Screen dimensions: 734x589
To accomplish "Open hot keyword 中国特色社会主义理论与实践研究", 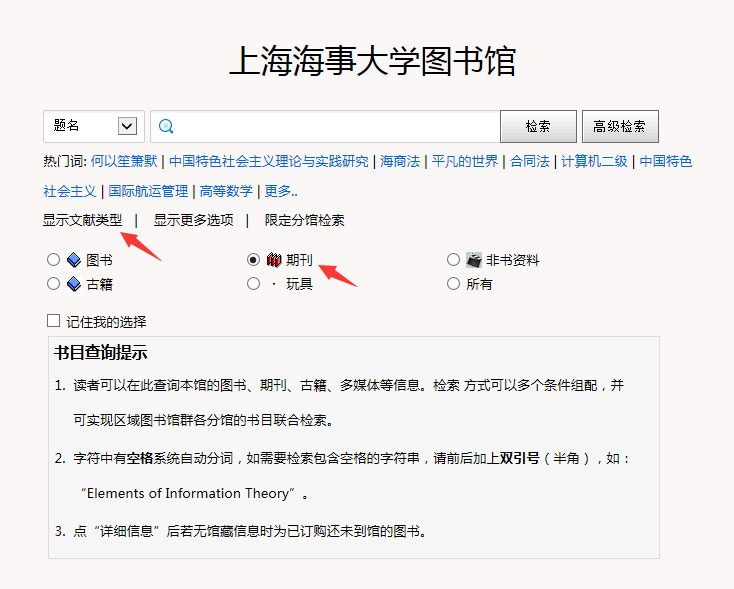I will tap(269, 162).
